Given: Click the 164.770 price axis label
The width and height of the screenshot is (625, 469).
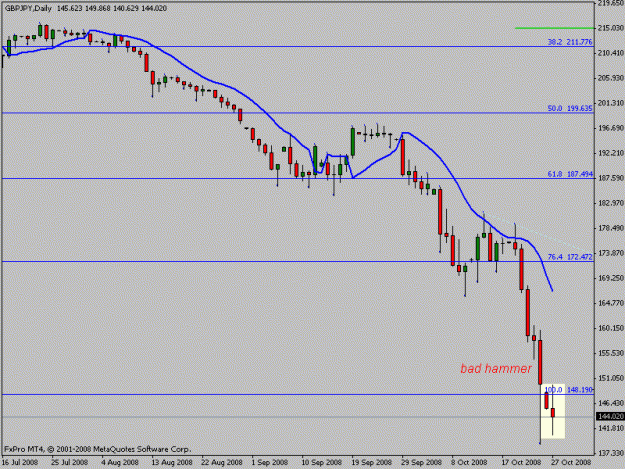Looking at the screenshot, I should coord(611,303).
